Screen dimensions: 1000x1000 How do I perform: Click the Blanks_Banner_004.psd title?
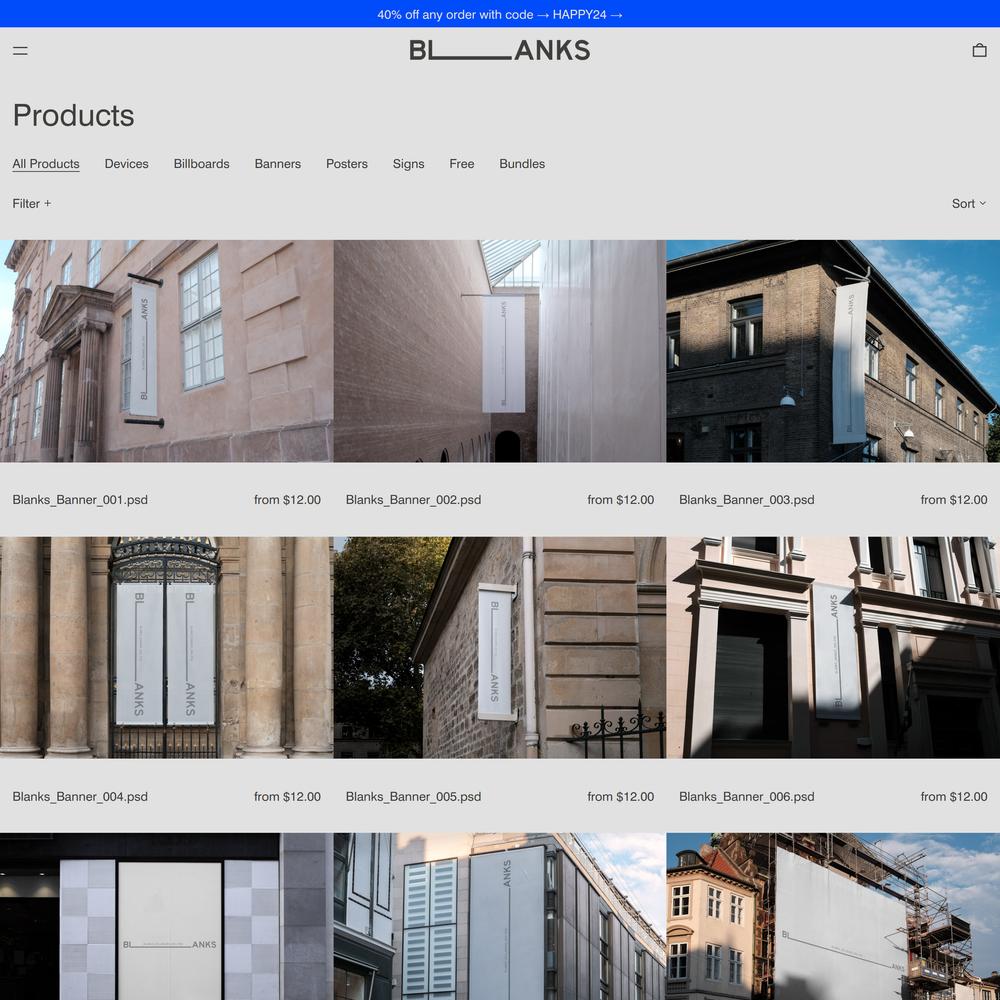coord(80,797)
